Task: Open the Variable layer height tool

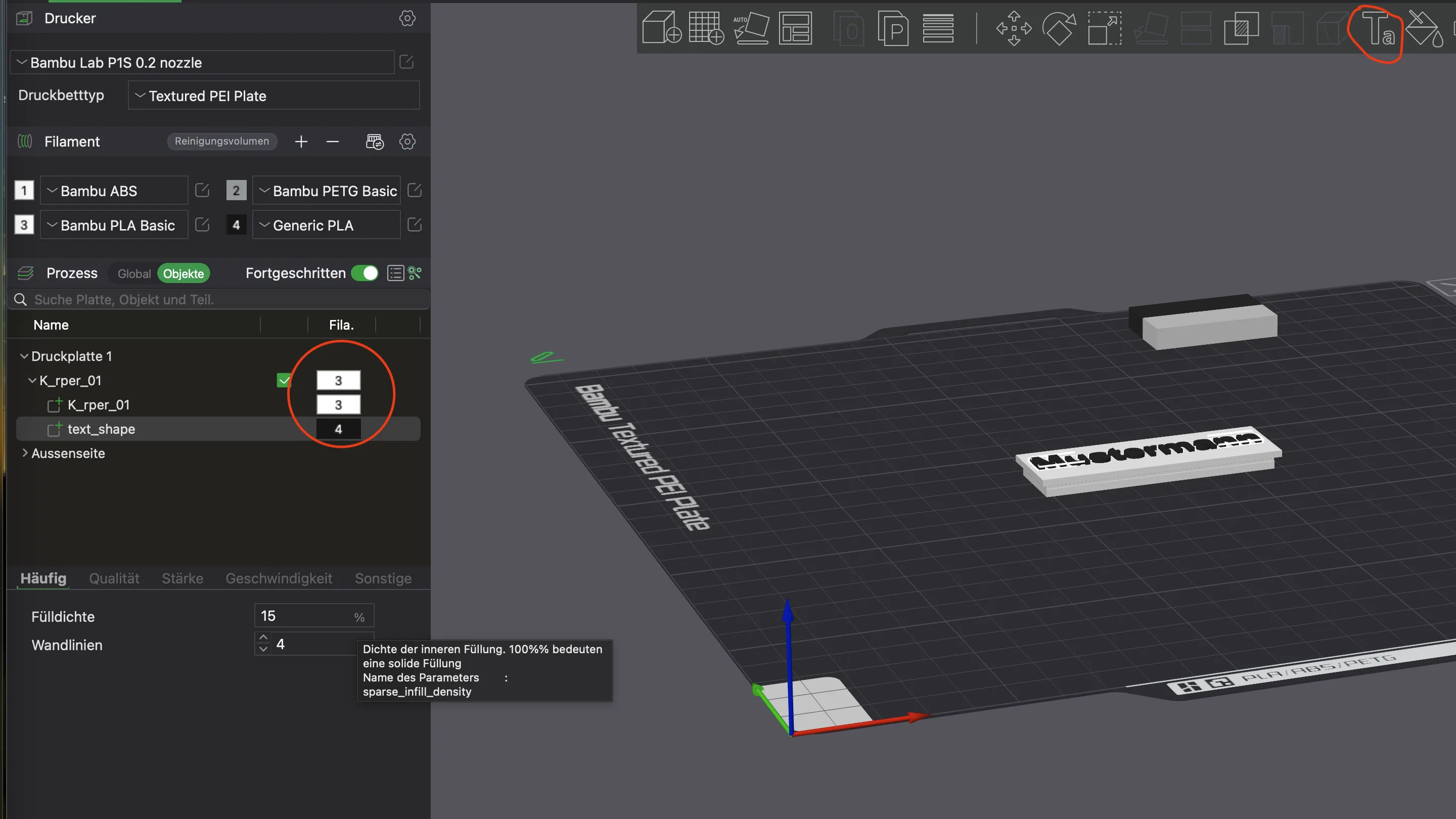Action: coord(938,28)
